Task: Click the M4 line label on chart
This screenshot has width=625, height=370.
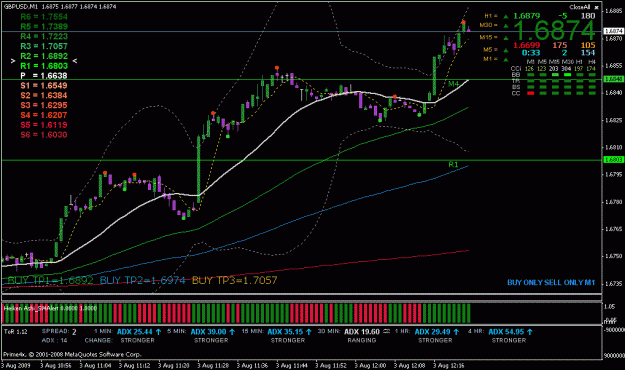Action: 453,84
